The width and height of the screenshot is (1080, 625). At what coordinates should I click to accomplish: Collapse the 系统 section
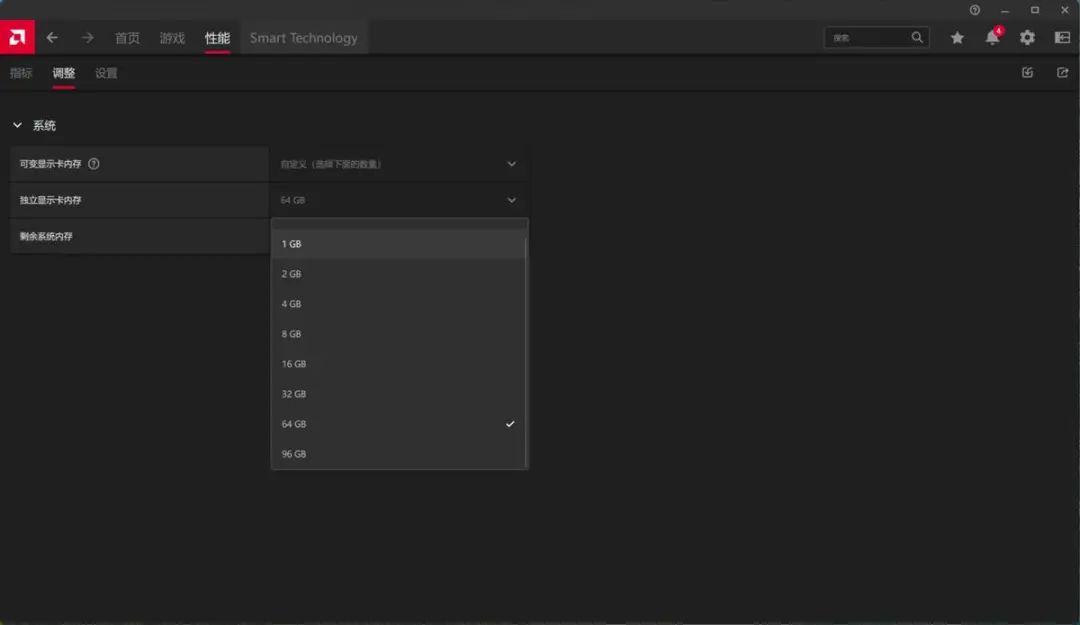17,125
